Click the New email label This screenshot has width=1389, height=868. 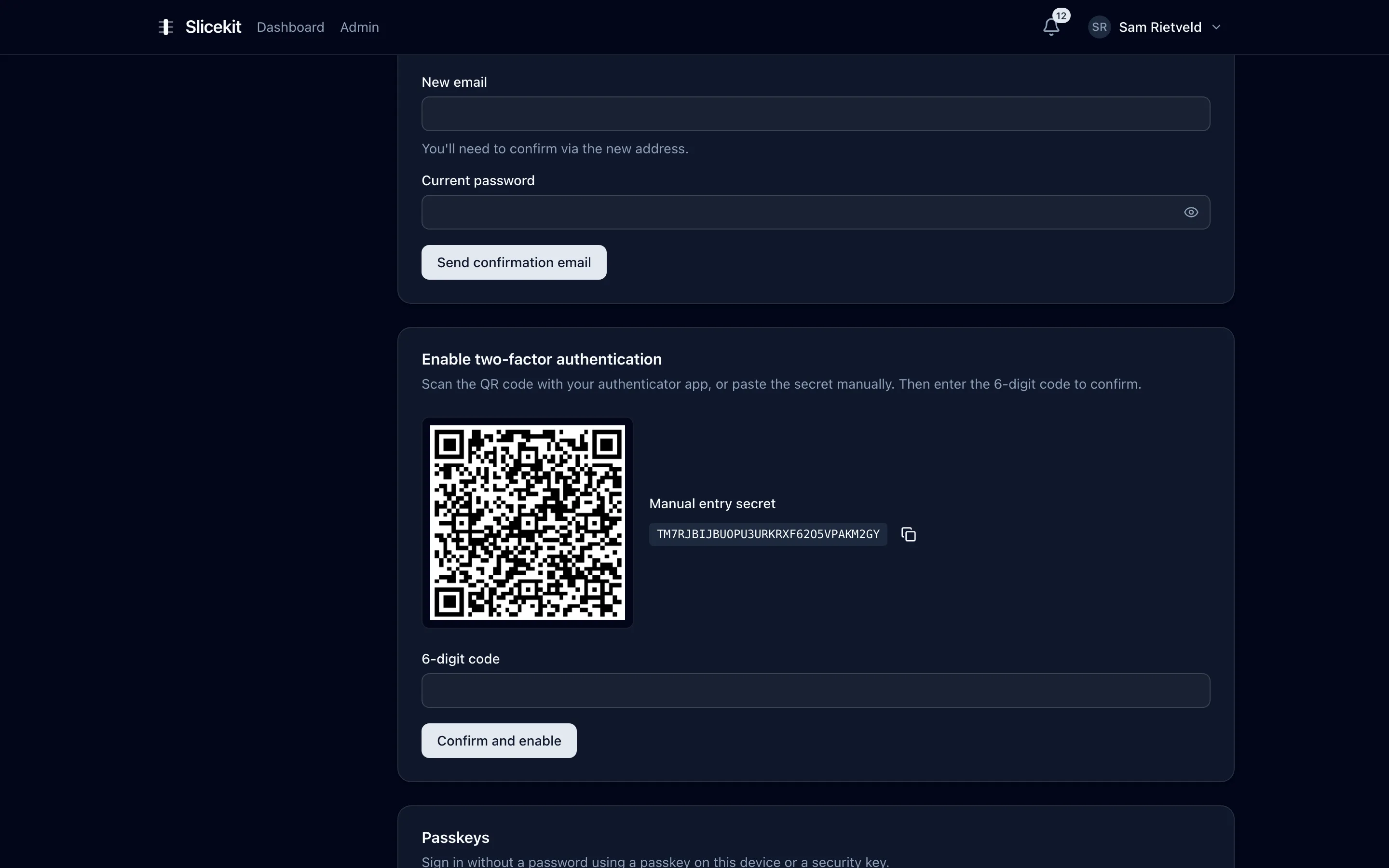454,82
